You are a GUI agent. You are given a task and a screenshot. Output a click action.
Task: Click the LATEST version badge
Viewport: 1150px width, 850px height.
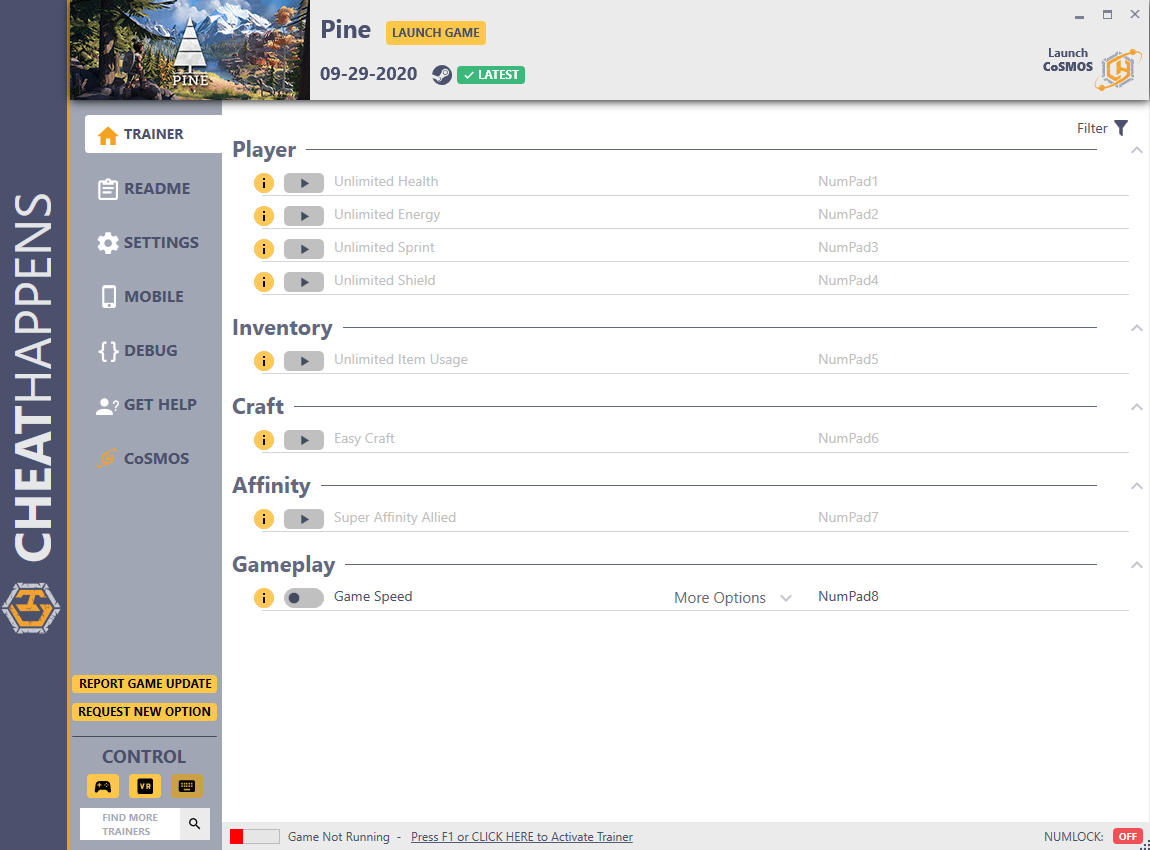click(x=491, y=75)
